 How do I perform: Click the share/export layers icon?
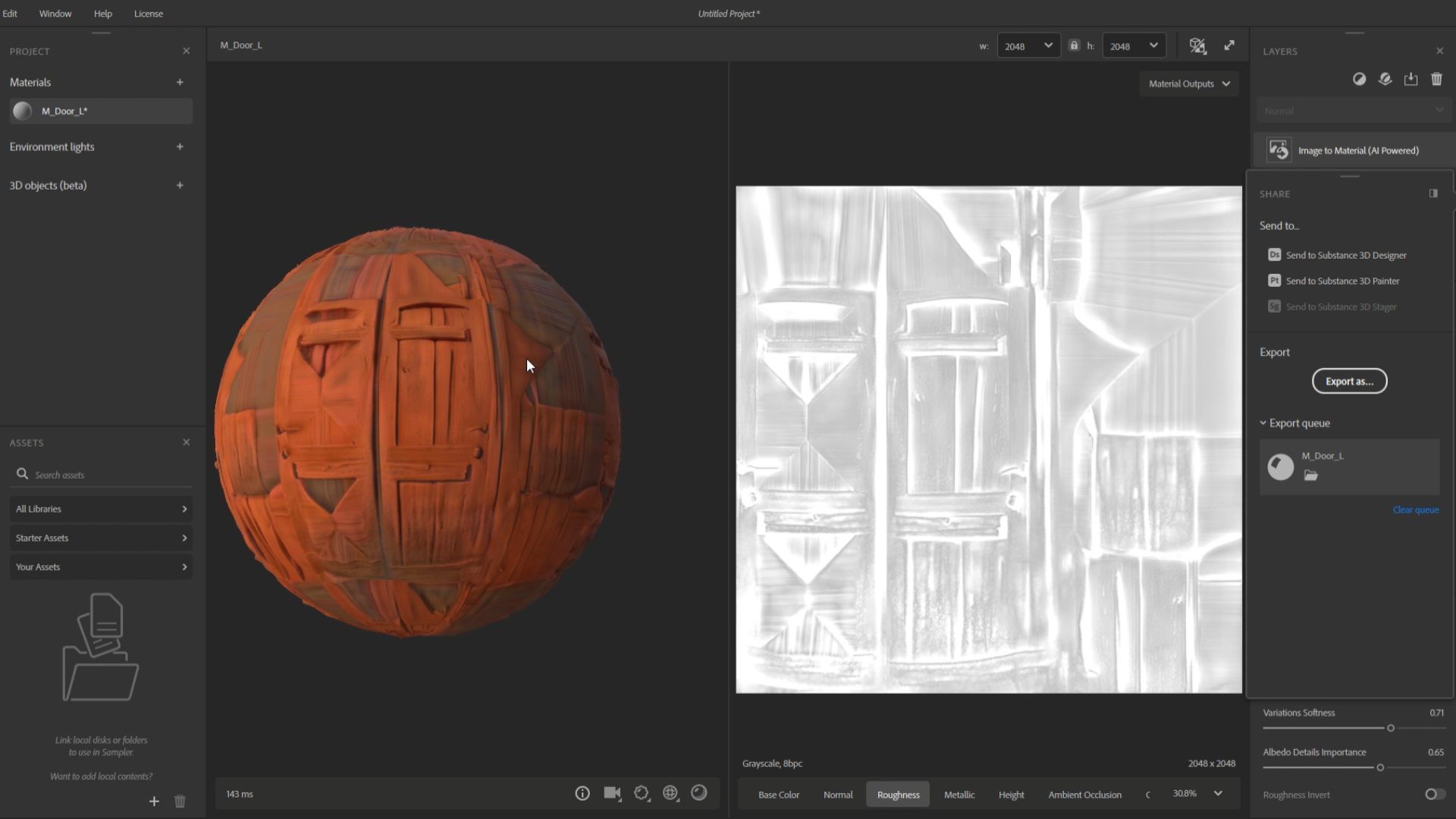(1410, 79)
